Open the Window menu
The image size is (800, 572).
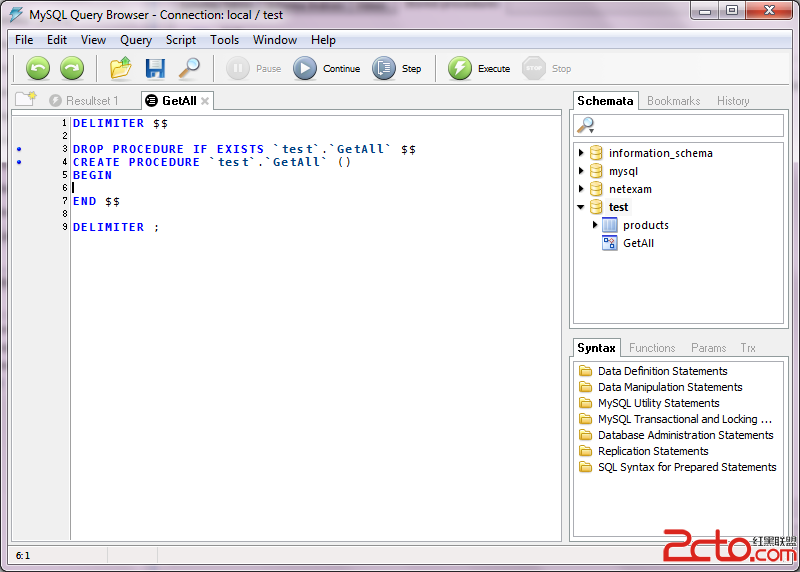pyautogui.click(x=275, y=40)
